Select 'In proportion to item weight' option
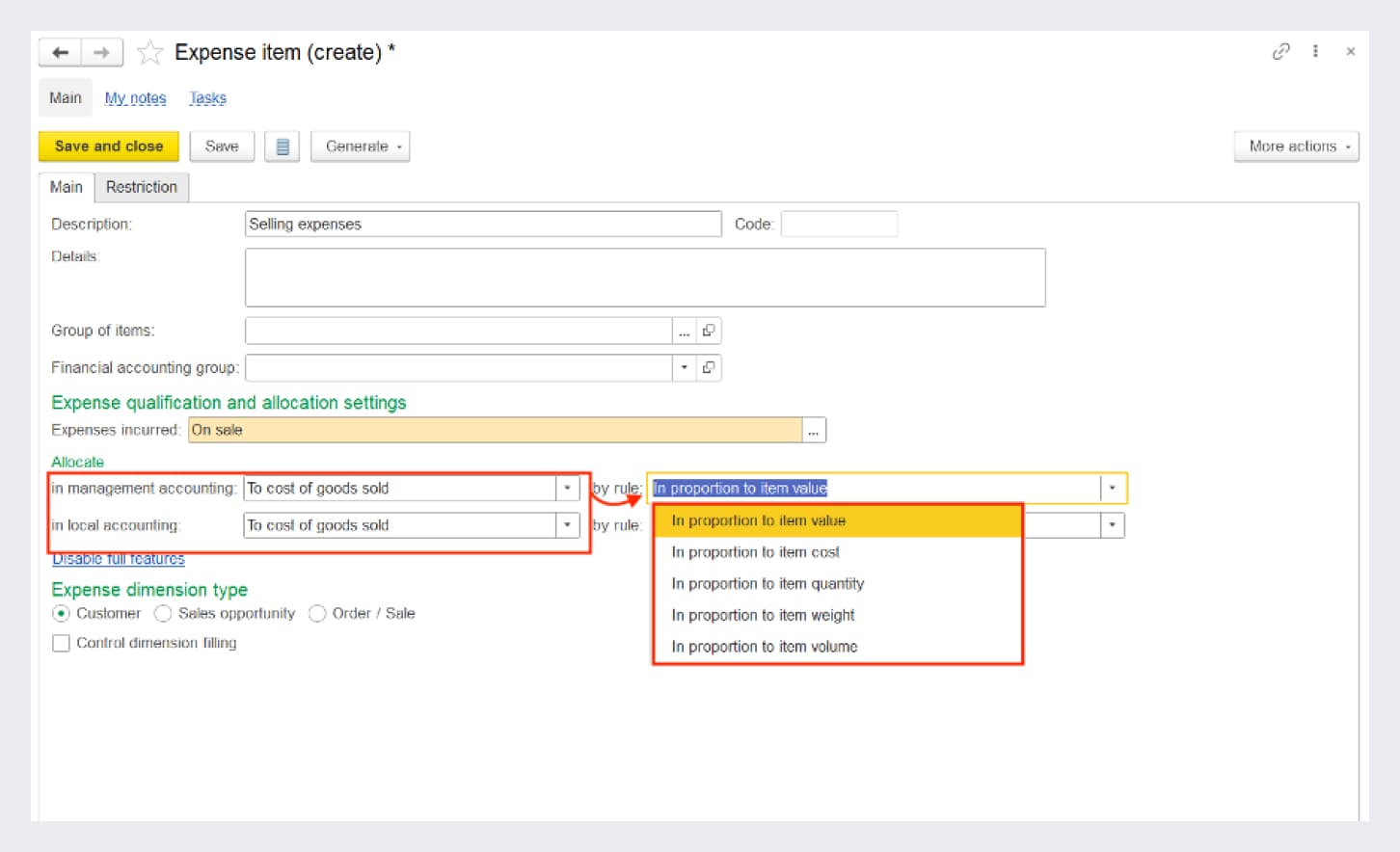This screenshot has height=852, width=1400. point(763,615)
